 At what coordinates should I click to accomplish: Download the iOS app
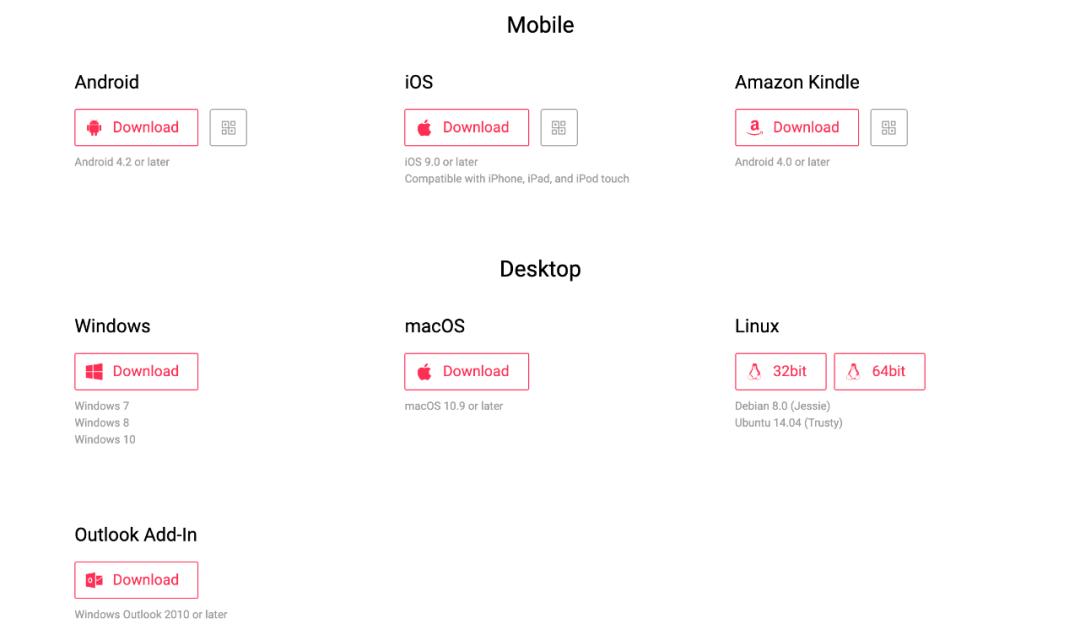[x=475, y=128]
